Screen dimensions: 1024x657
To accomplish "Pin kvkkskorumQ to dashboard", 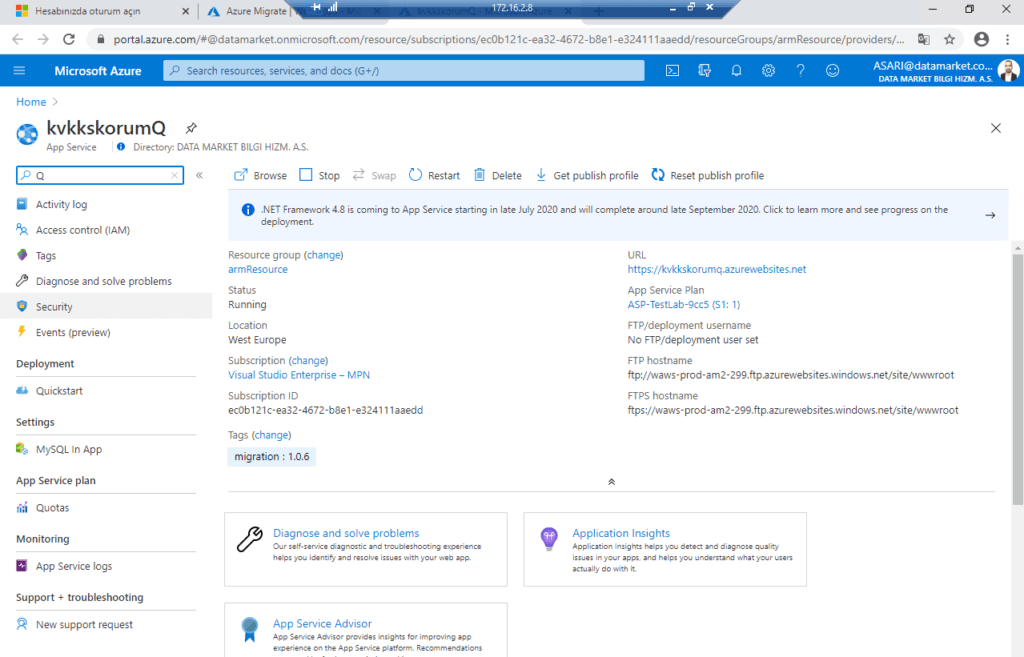I will pyautogui.click(x=191, y=128).
